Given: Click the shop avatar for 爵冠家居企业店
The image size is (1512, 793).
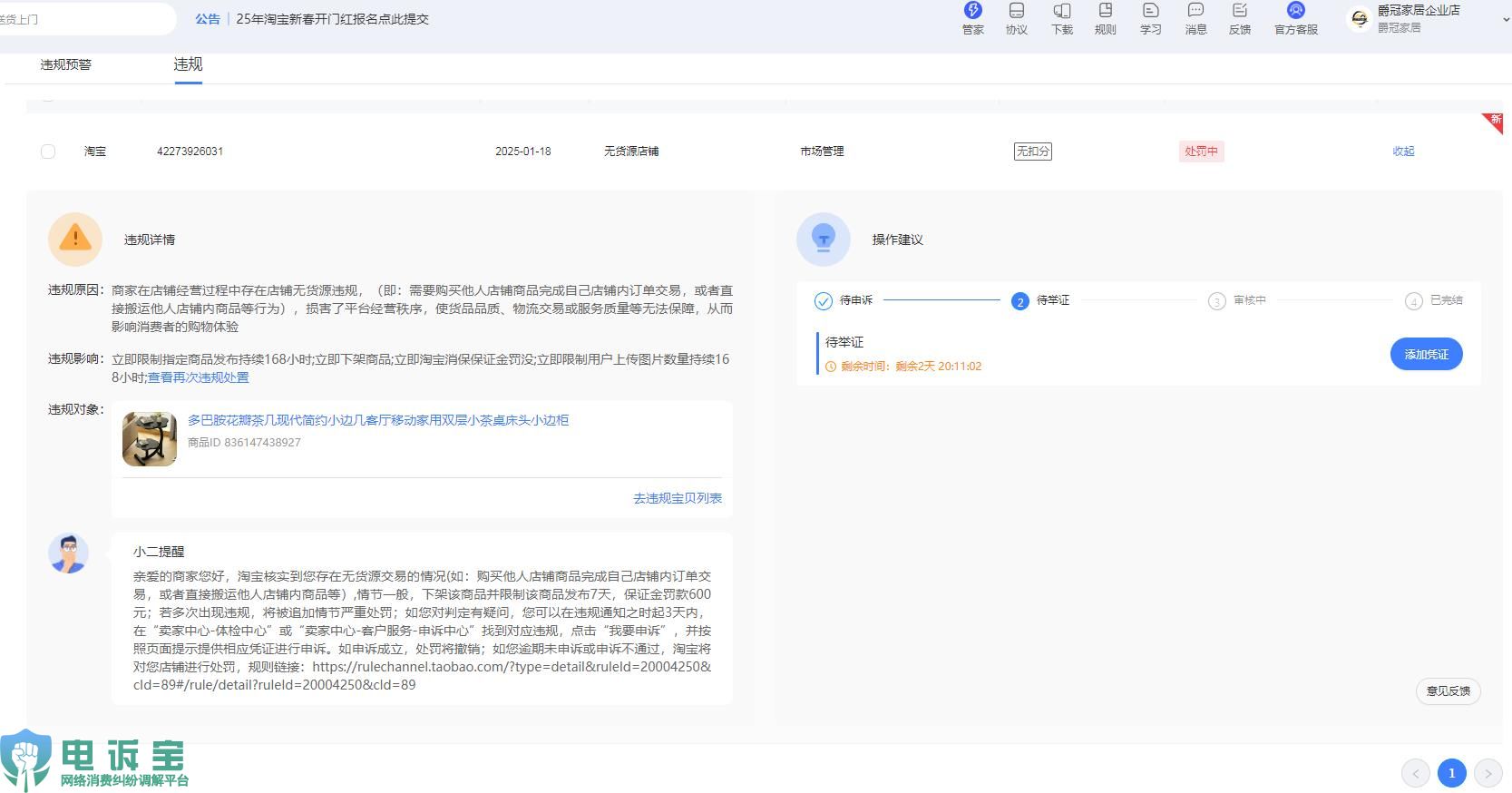Looking at the screenshot, I should (1359, 18).
